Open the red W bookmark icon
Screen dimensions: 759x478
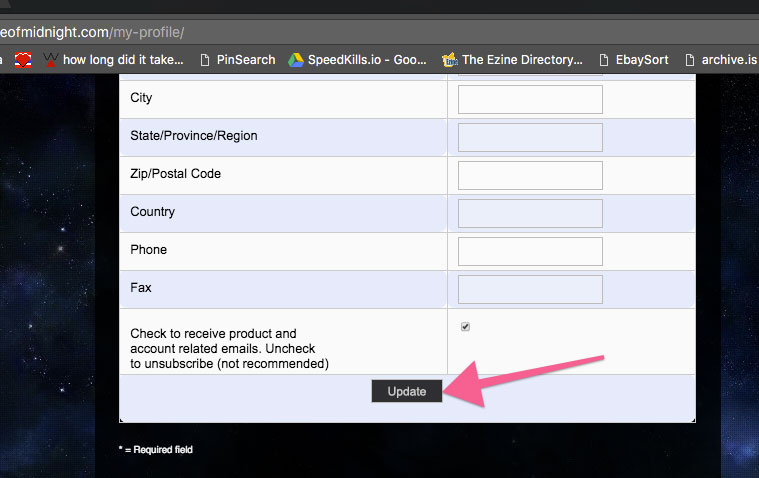click(x=50, y=60)
